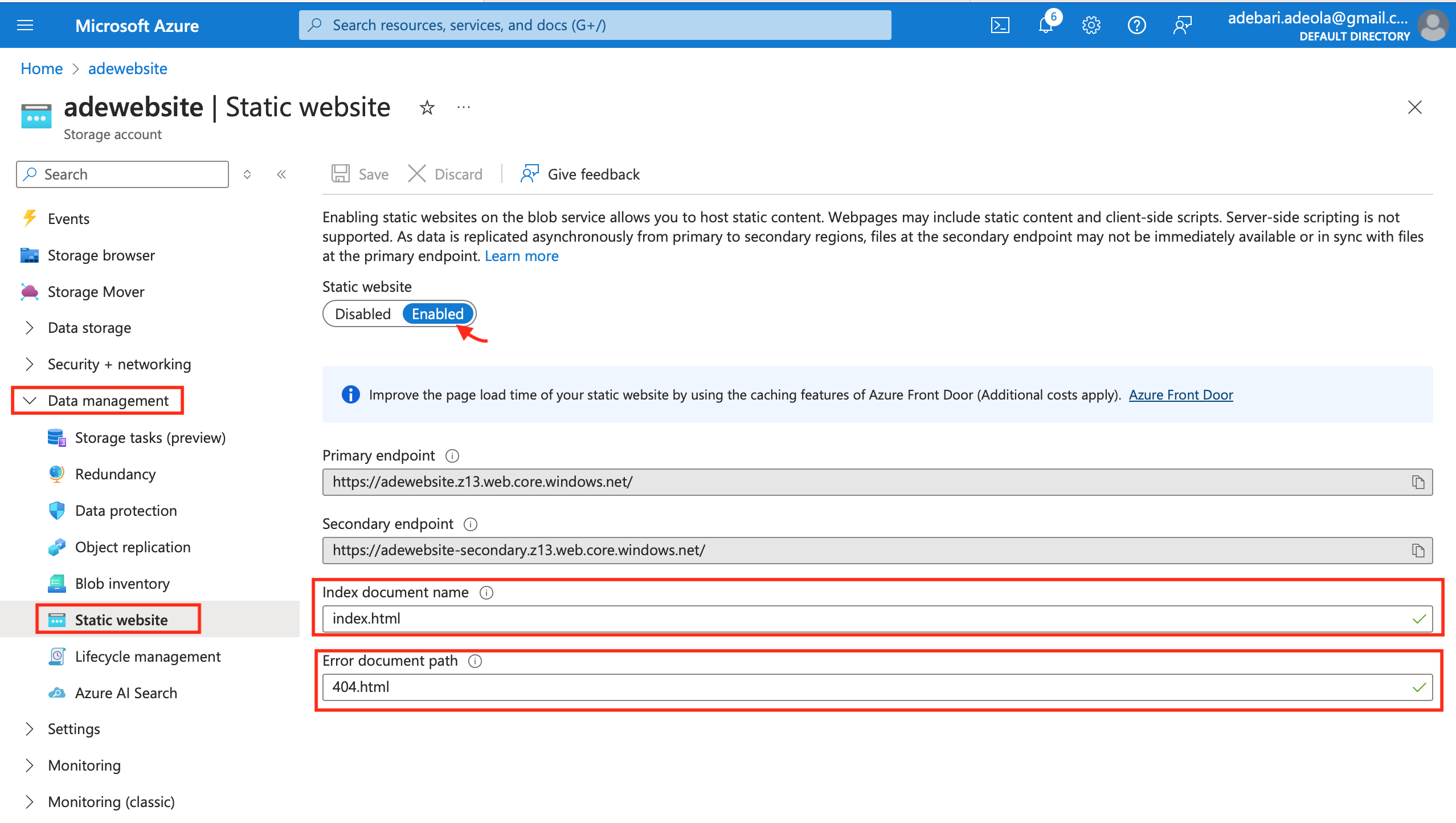Set static website toggle to Enabled
The height and width of the screenshot is (823, 1456).
point(437,314)
